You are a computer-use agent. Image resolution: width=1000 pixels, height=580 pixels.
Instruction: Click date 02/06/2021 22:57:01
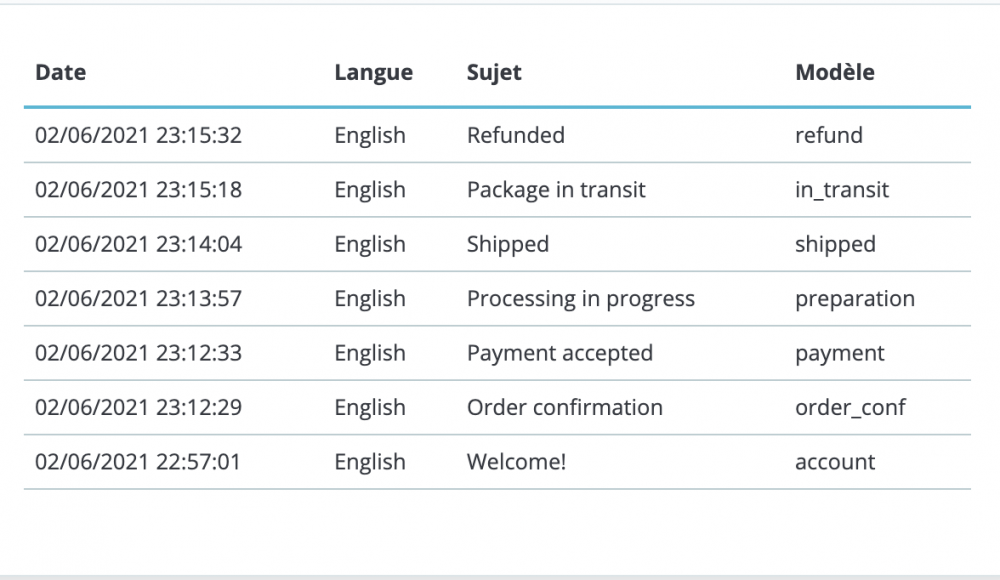(x=138, y=462)
